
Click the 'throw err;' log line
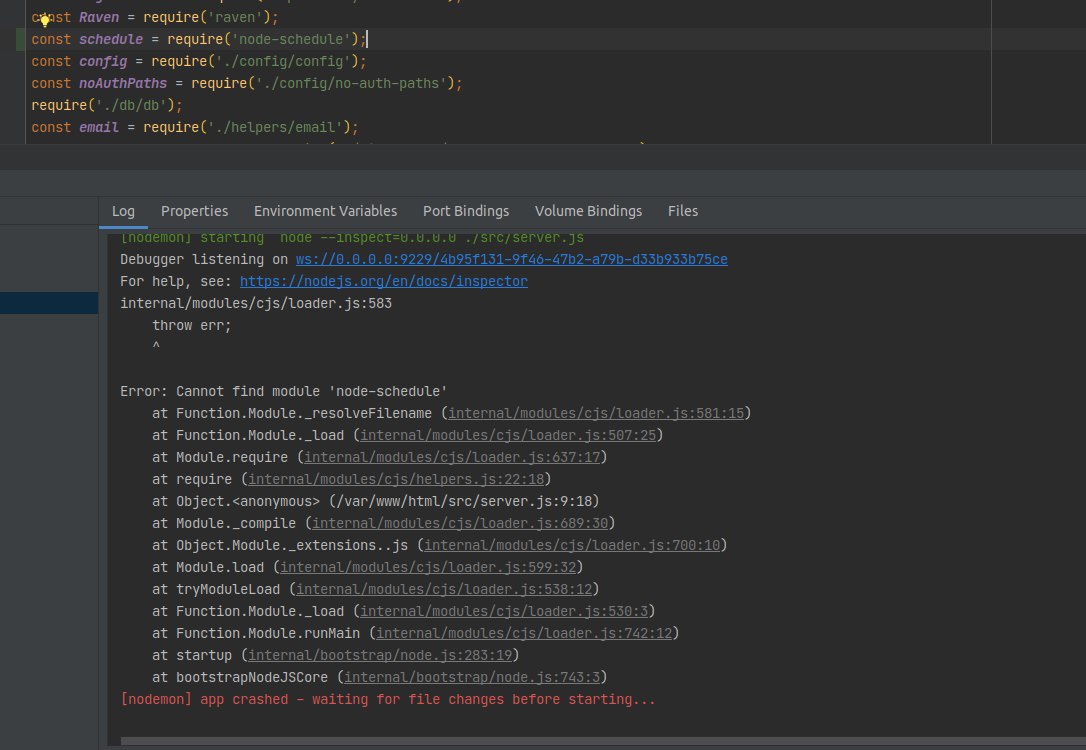[192, 325]
